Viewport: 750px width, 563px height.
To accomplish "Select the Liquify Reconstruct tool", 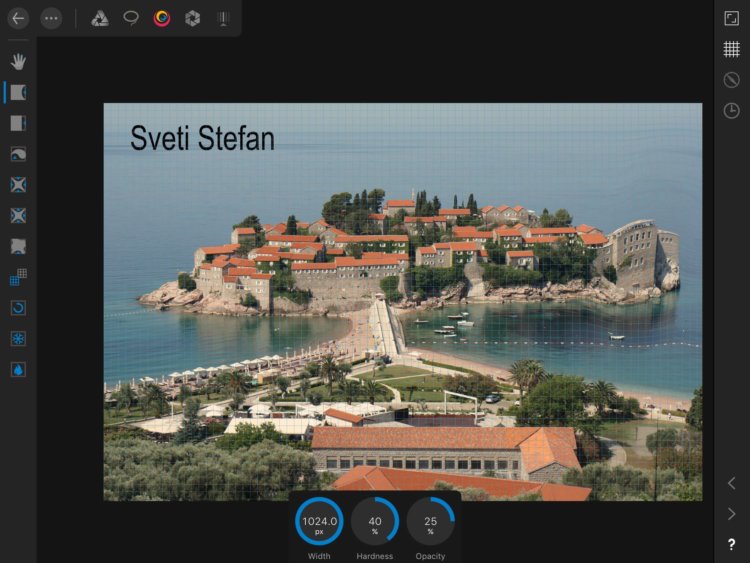I will (x=18, y=308).
